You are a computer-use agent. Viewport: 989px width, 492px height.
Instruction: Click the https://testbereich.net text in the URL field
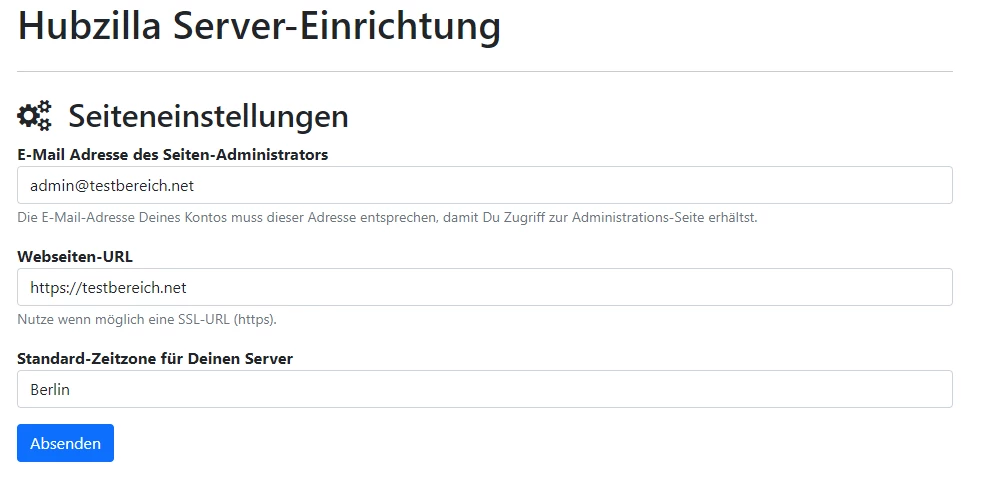click(108, 288)
